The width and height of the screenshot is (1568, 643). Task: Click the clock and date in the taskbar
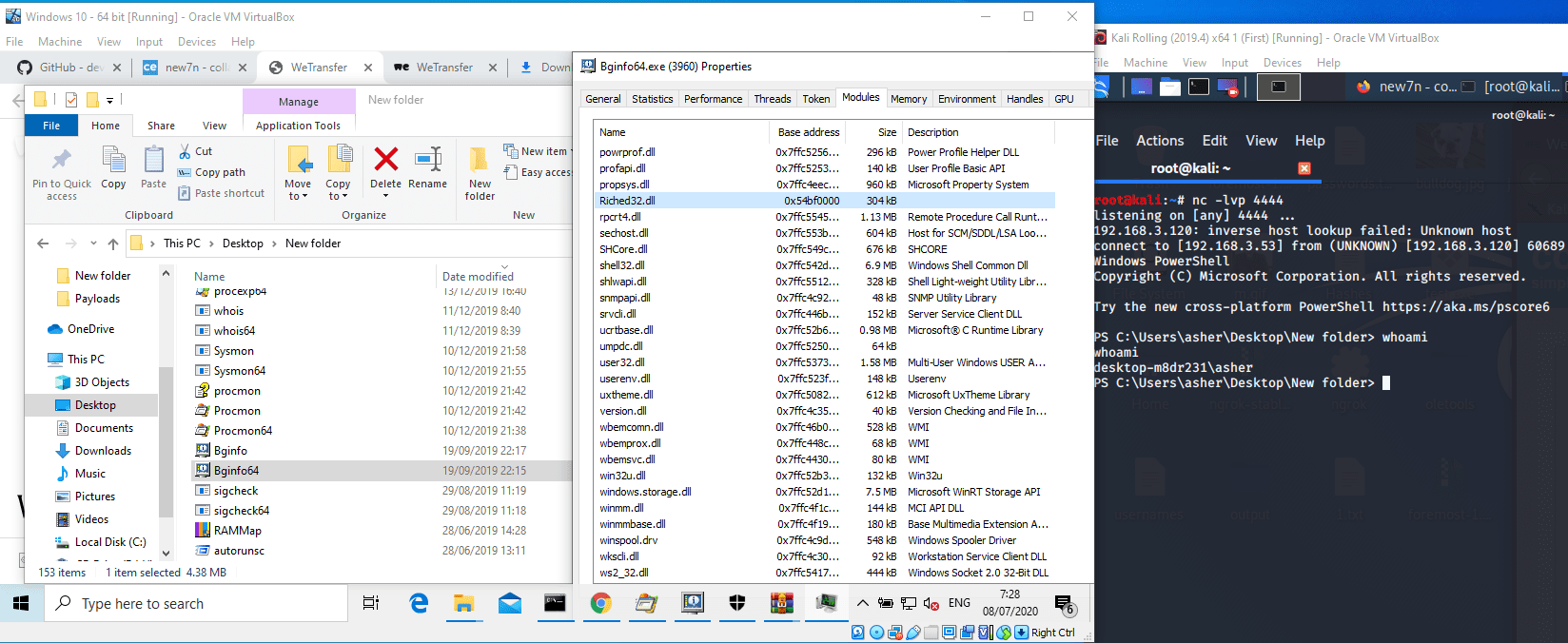click(1010, 603)
